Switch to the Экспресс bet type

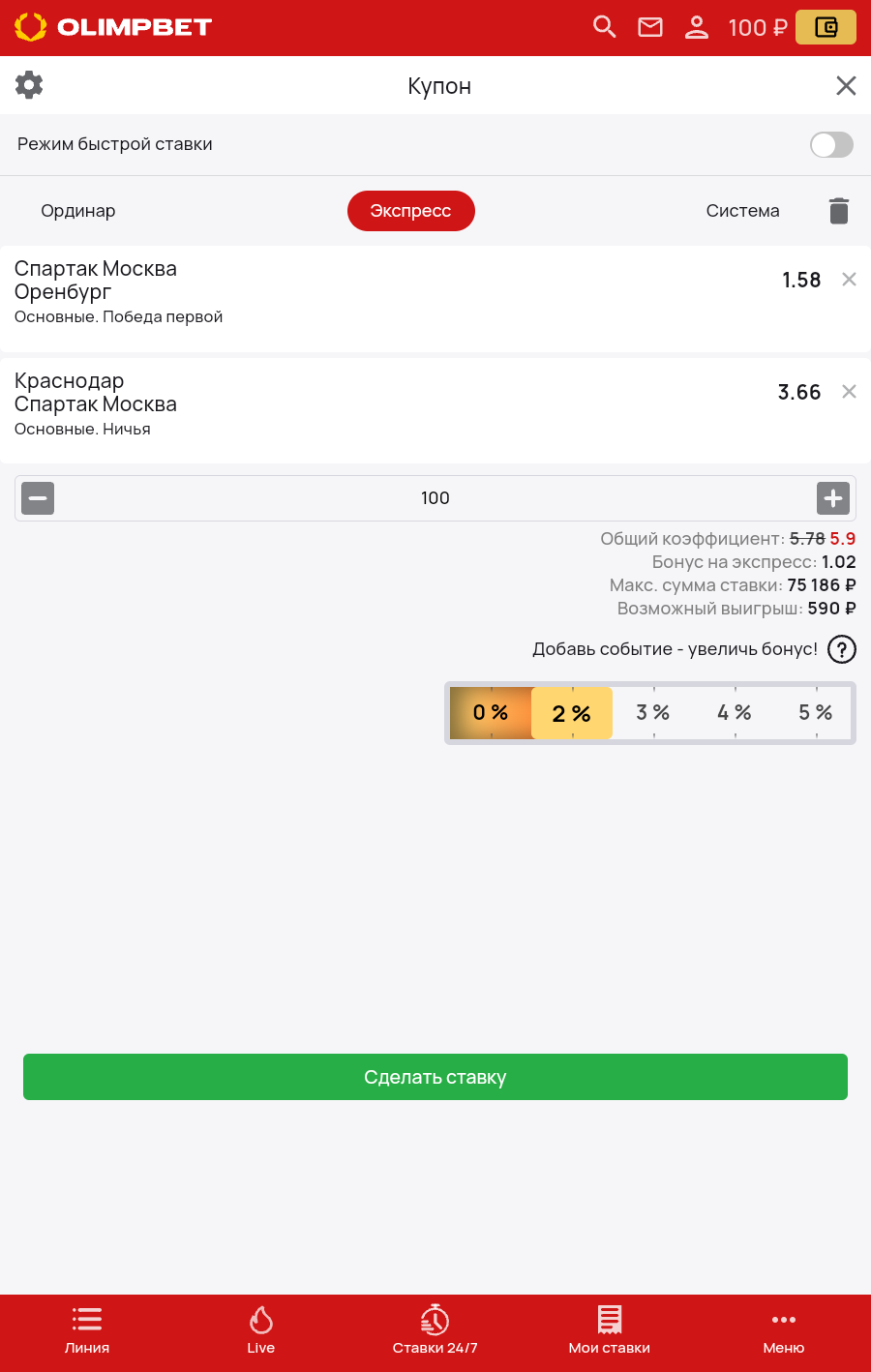coord(411,211)
